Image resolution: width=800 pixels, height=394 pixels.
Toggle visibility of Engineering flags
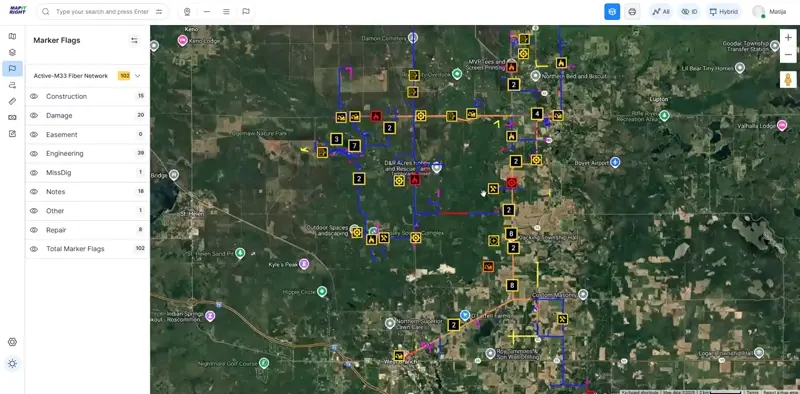(34, 153)
